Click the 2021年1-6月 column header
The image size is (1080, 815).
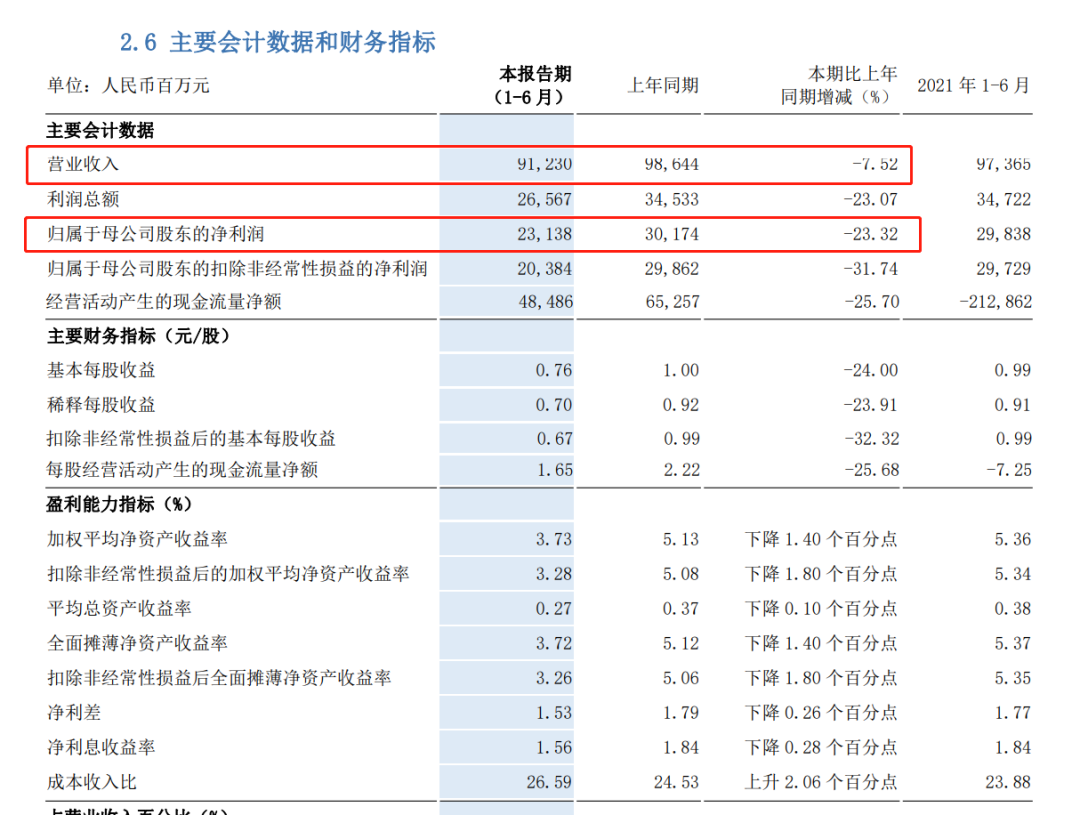point(973,85)
